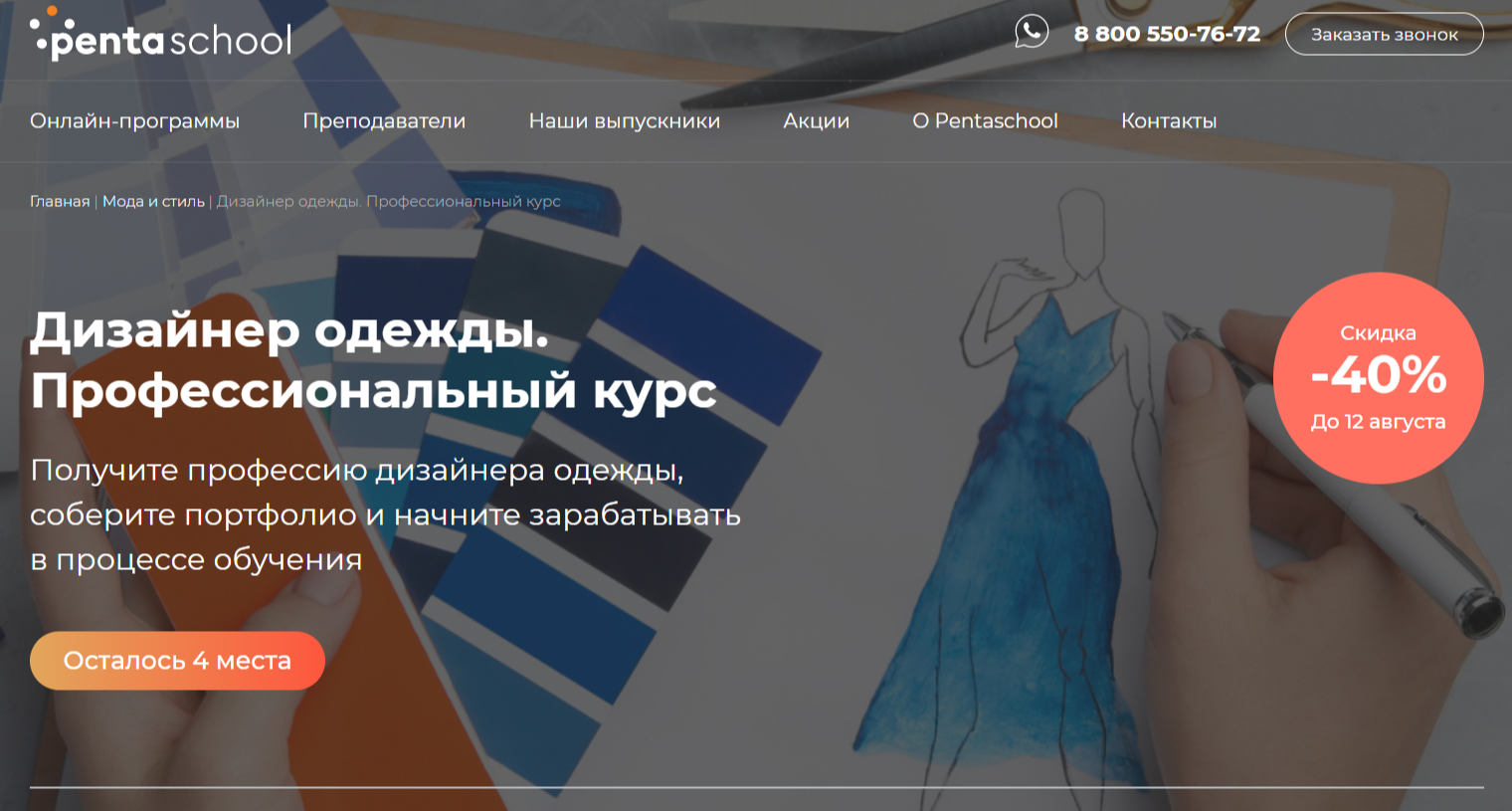Select the 'Акции' menu item
The height and width of the screenshot is (811, 1512).
(817, 120)
